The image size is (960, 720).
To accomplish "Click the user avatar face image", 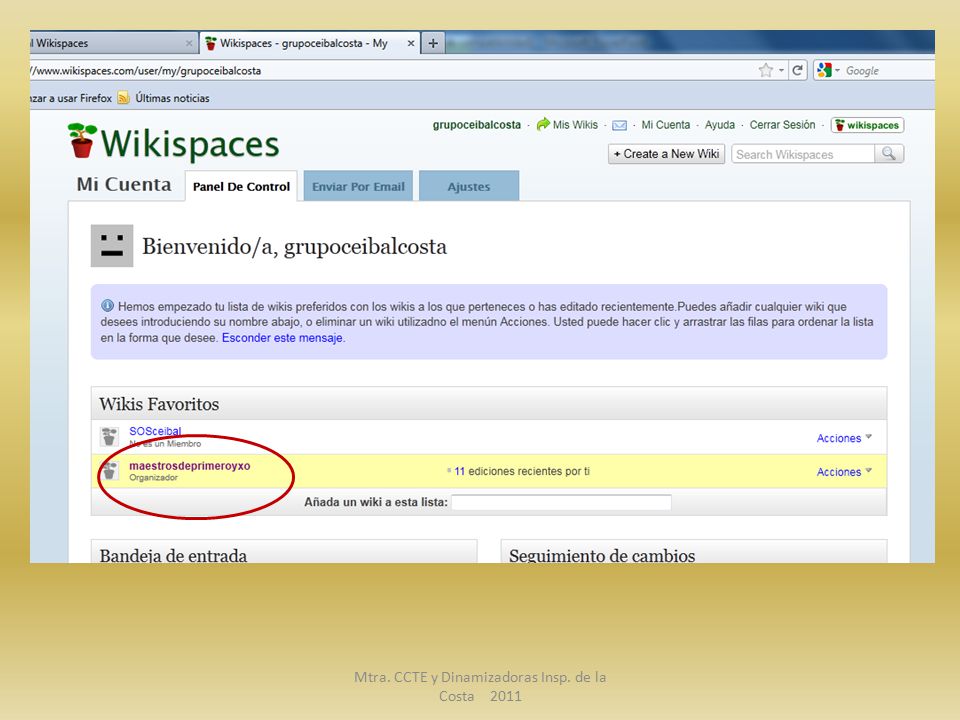I will [x=112, y=246].
